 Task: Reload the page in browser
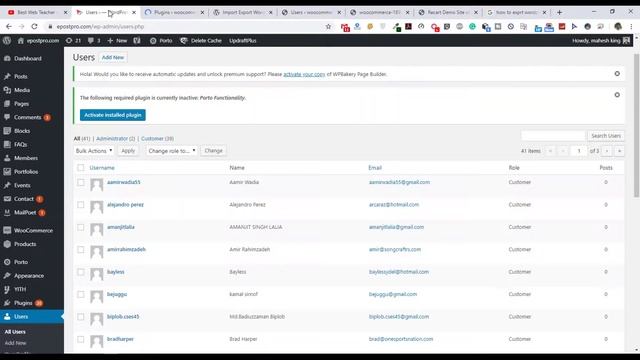click(x=34, y=27)
